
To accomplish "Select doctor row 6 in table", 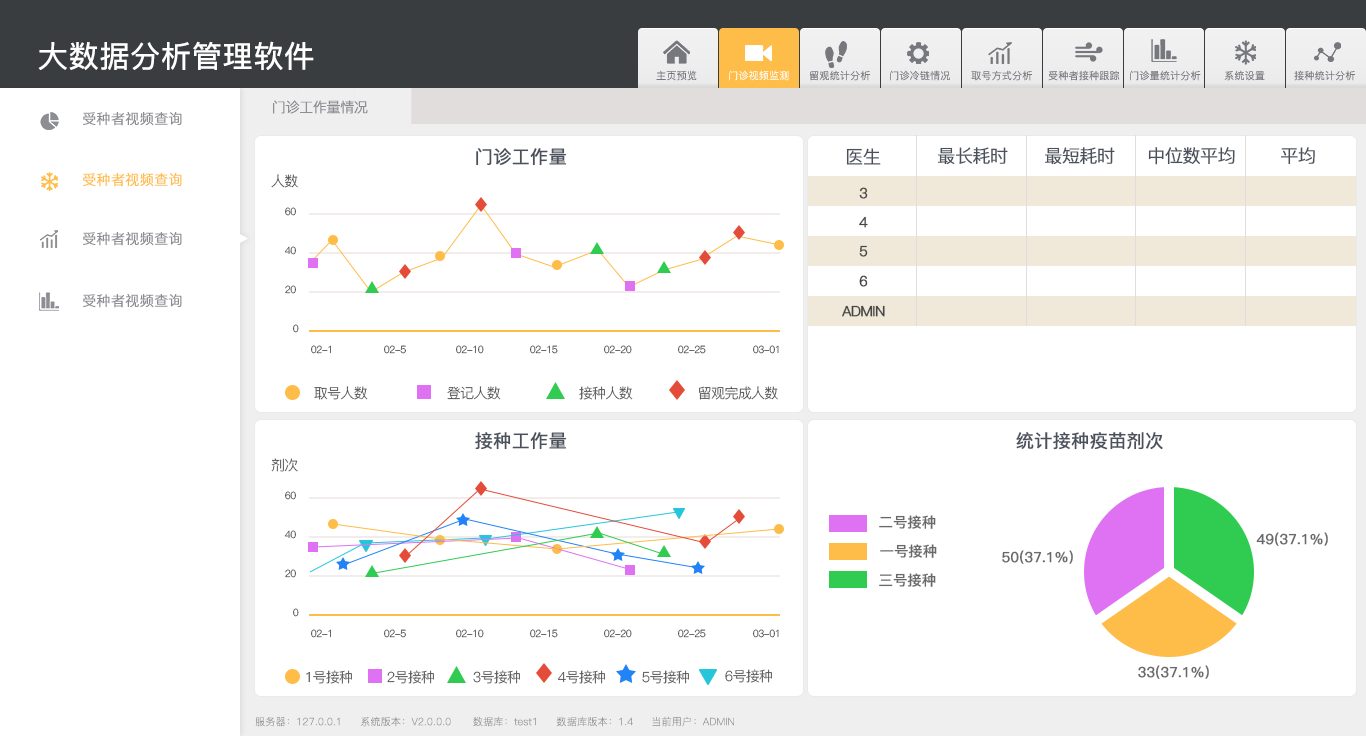I will pos(1082,281).
